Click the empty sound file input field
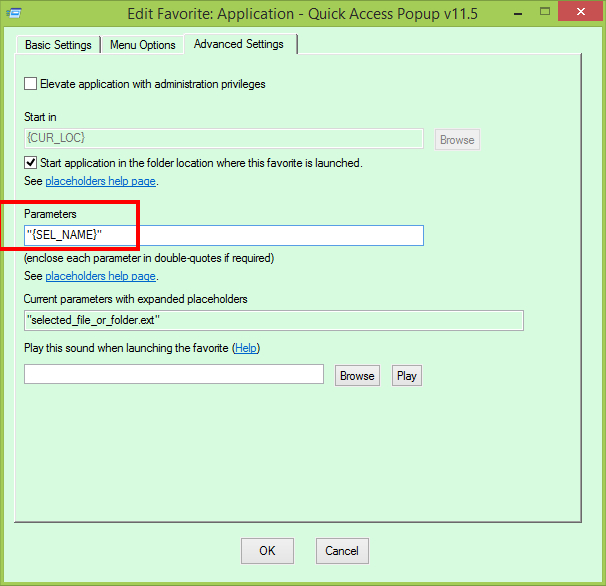The image size is (606, 586). click(174, 374)
